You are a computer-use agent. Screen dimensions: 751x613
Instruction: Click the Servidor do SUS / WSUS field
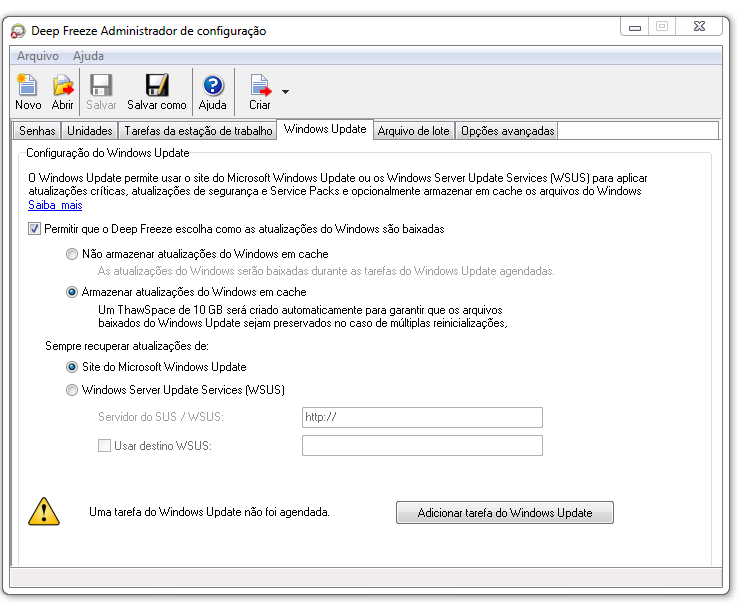click(x=422, y=417)
